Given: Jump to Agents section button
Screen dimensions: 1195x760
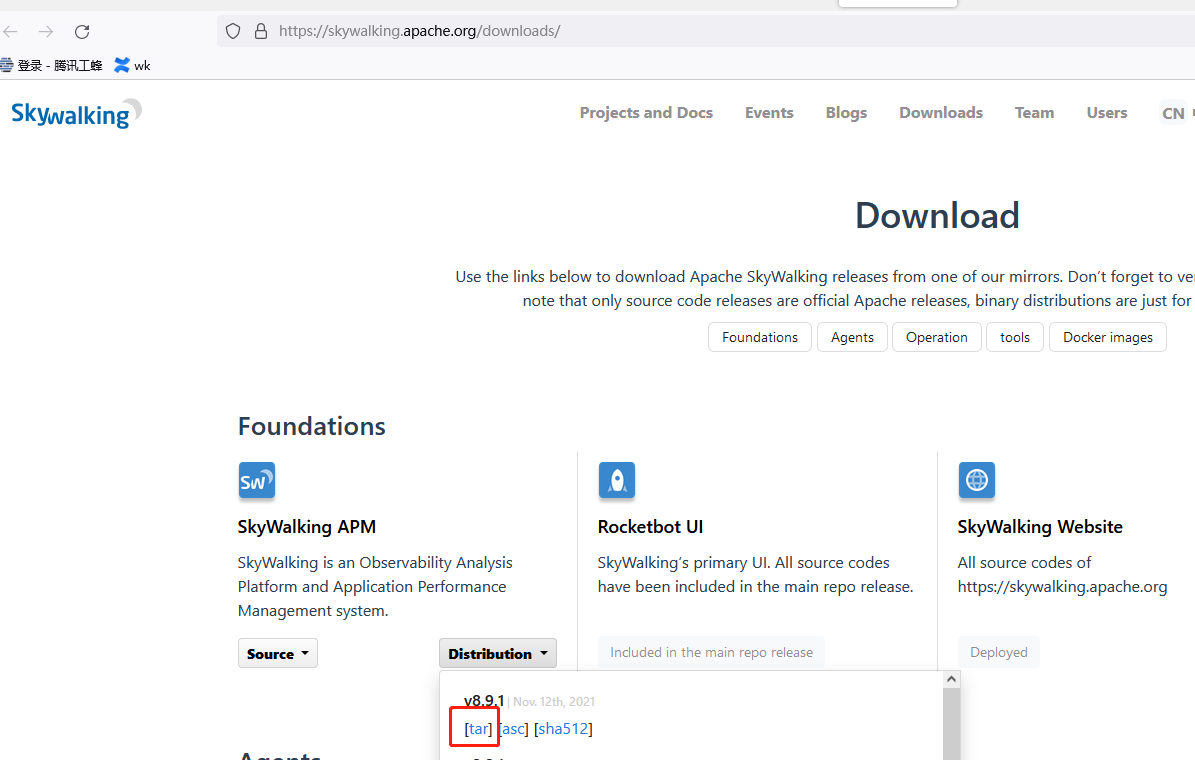Looking at the screenshot, I should [852, 337].
